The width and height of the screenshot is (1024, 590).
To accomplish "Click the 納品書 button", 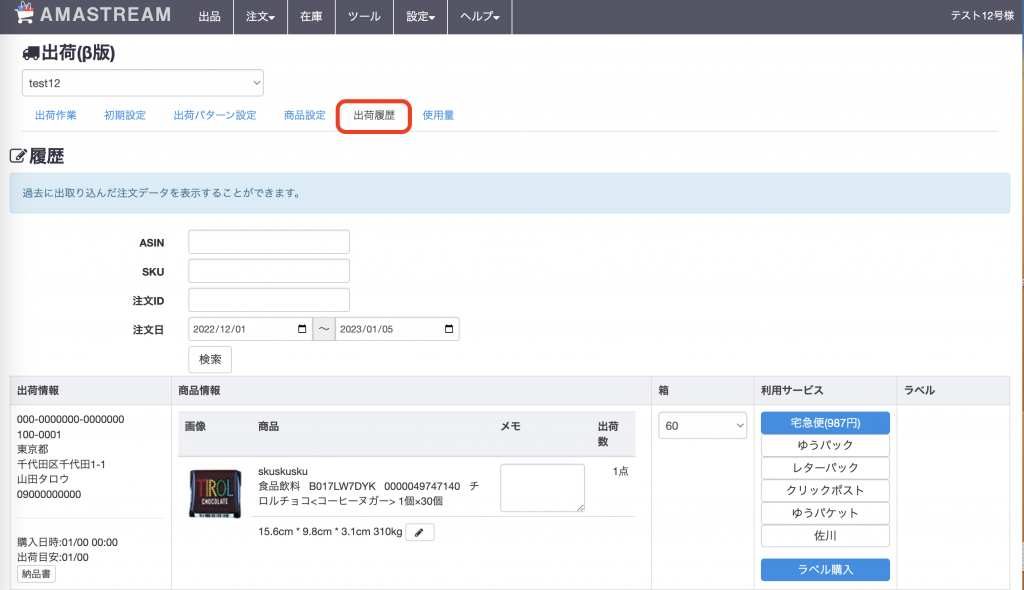I will [x=36, y=574].
